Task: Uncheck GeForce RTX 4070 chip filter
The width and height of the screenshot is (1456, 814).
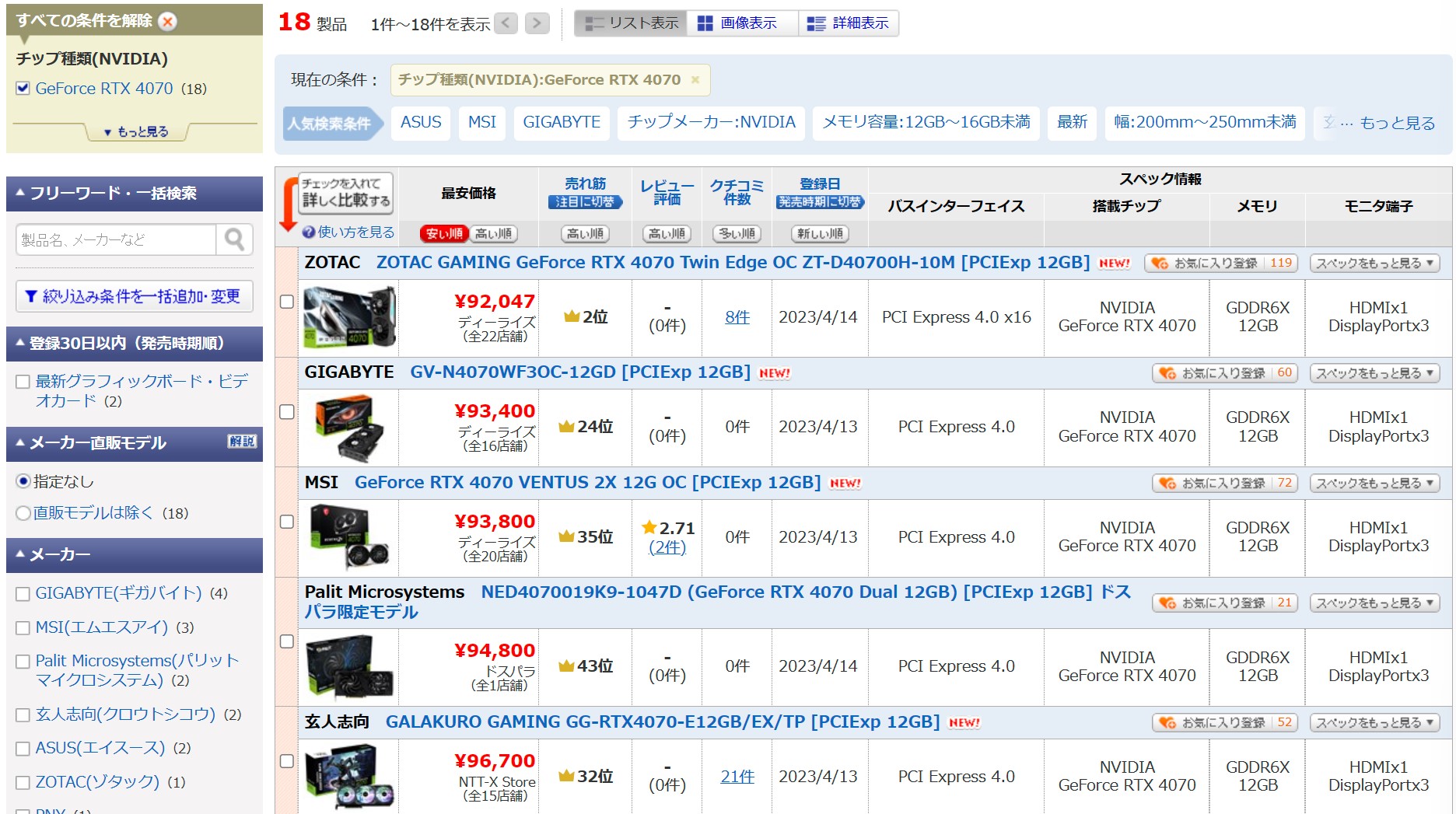Action: click(x=23, y=88)
